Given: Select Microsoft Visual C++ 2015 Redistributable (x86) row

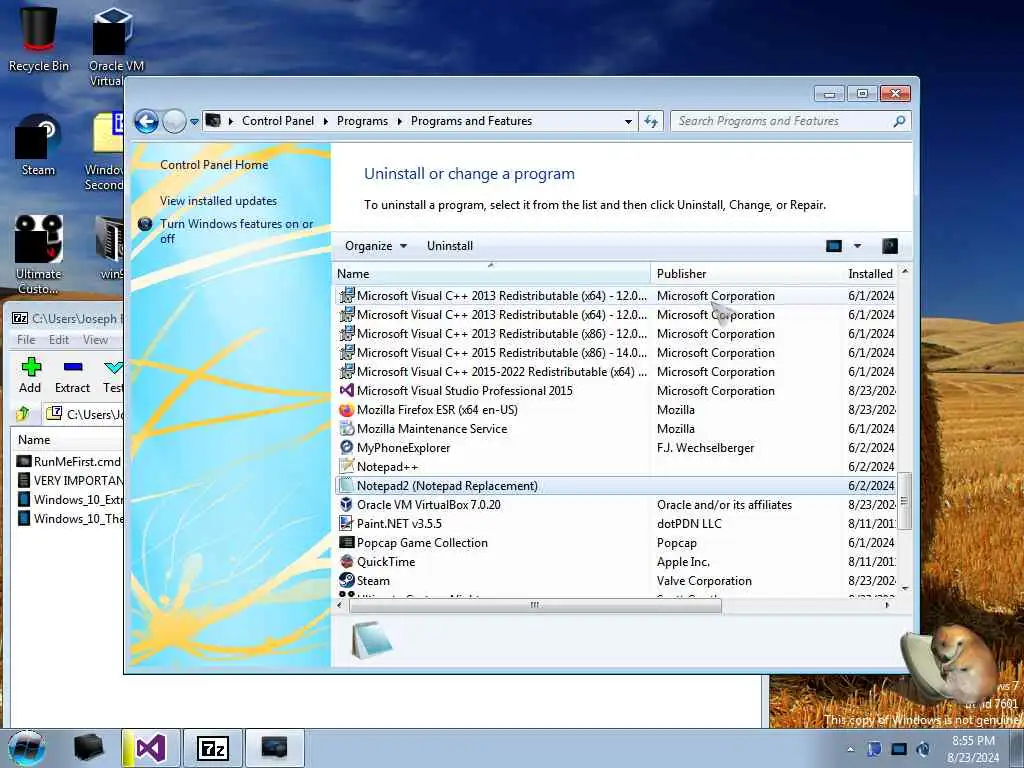Looking at the screenshot, I should [x=616, y=353].
